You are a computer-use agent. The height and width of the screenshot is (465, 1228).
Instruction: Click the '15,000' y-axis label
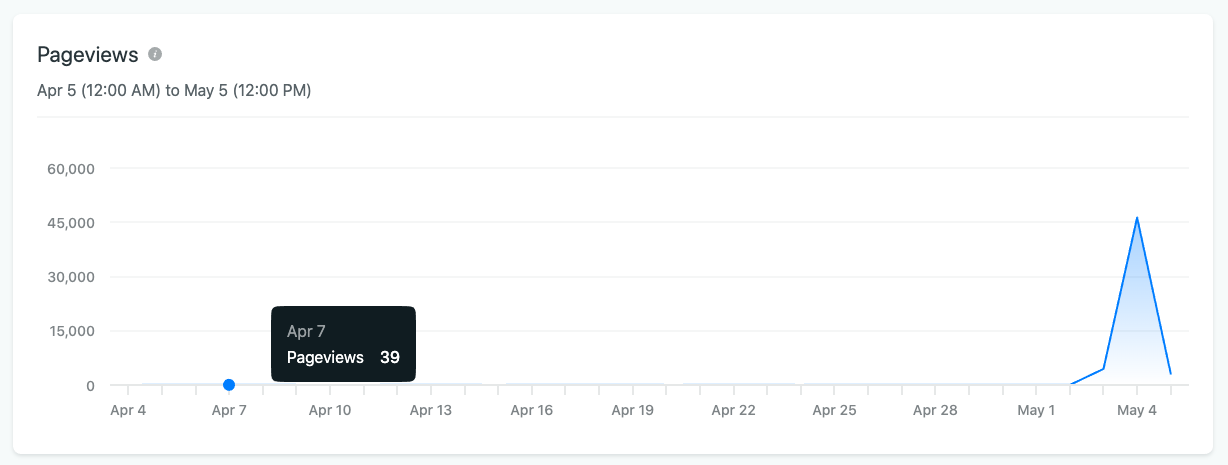point(71,331)
